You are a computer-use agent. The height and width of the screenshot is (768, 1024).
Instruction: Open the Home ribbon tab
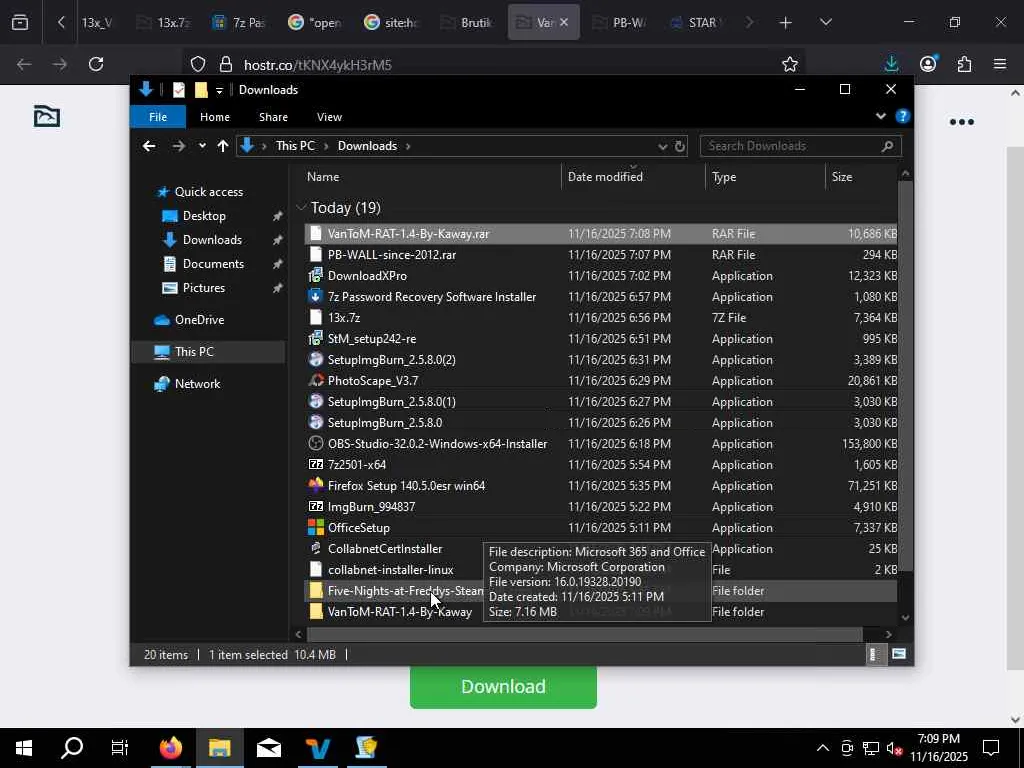tap(215, 117)
